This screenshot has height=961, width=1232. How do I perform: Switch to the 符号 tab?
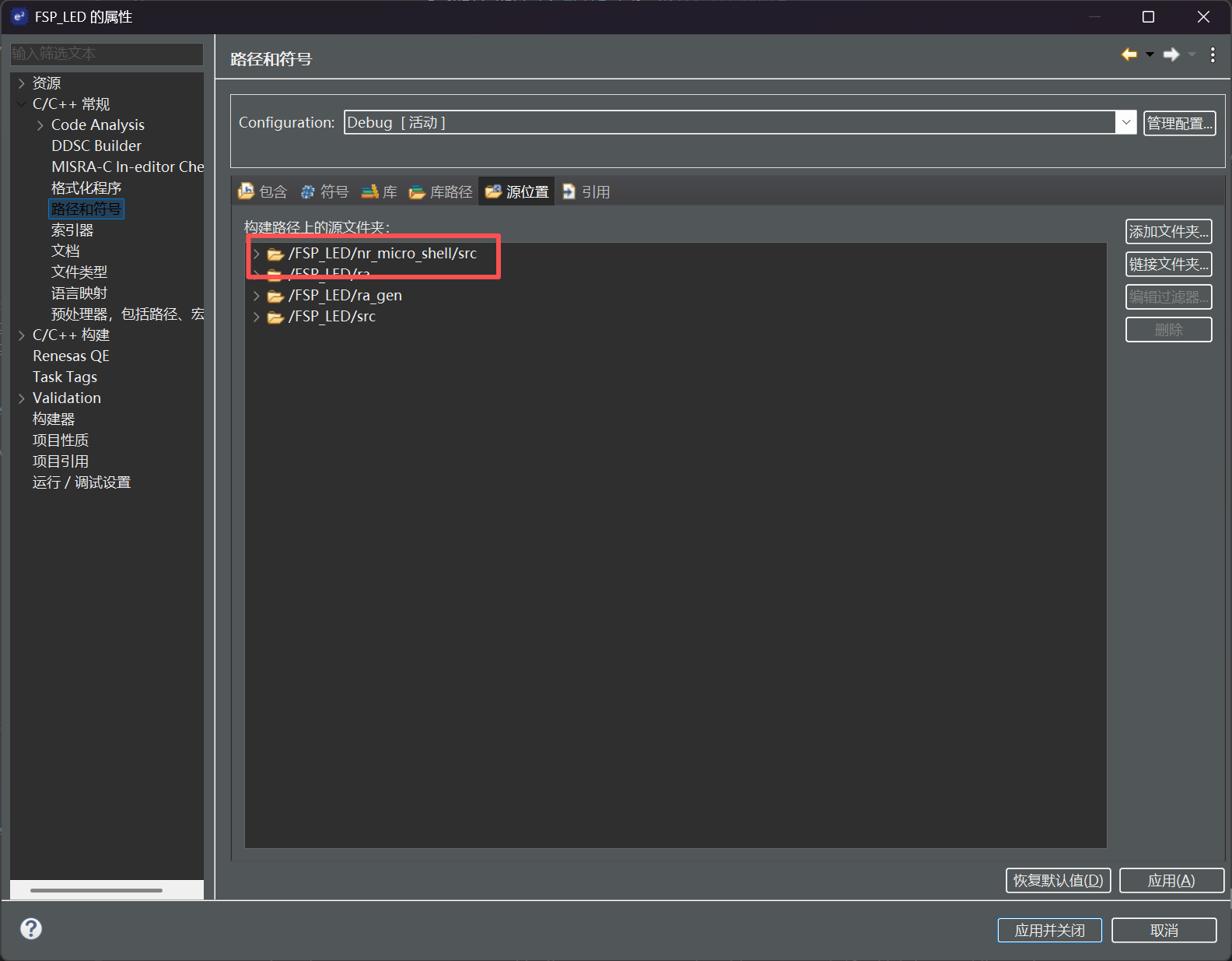325,191
